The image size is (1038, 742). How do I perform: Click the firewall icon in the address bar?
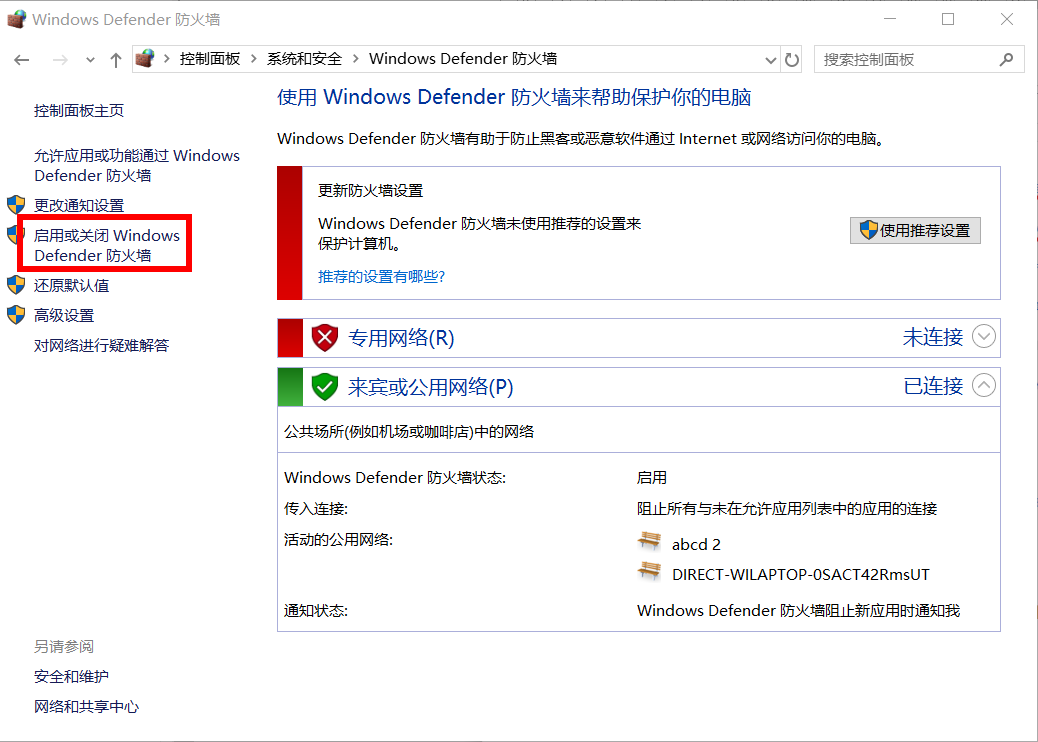point(144,59)
